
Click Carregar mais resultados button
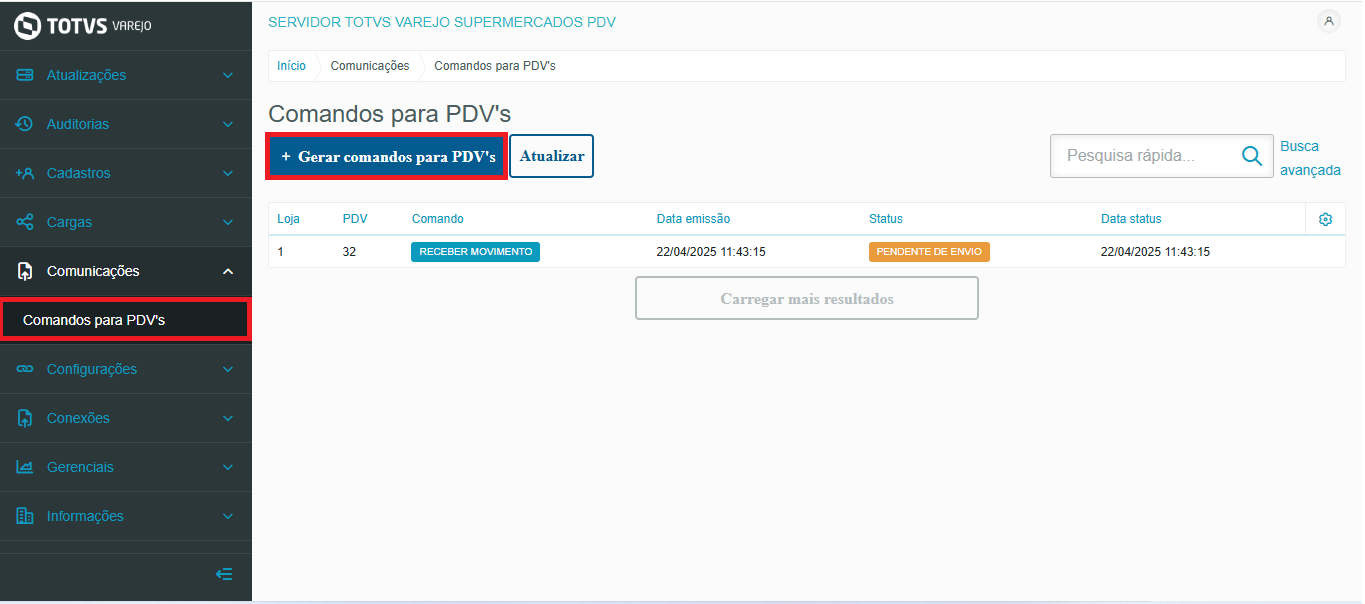click(x=807, y=298)
